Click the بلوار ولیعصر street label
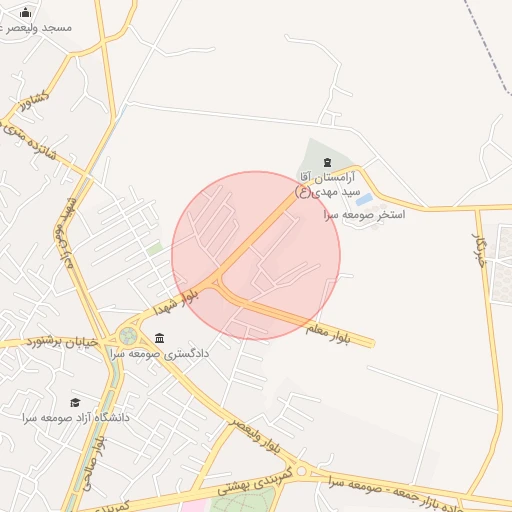512x512 pixels. point(255,436)
